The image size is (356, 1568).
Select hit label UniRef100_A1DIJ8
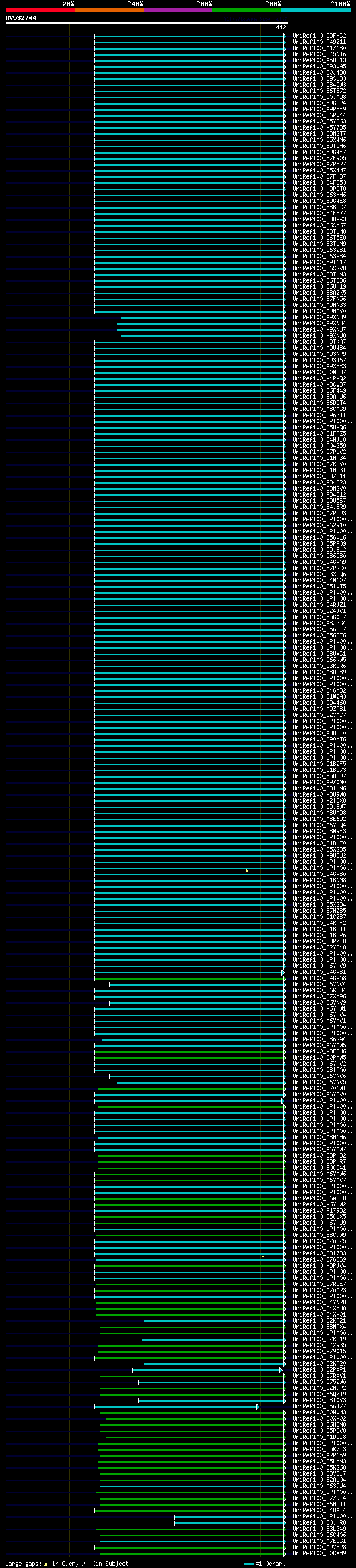point(319,1437)
